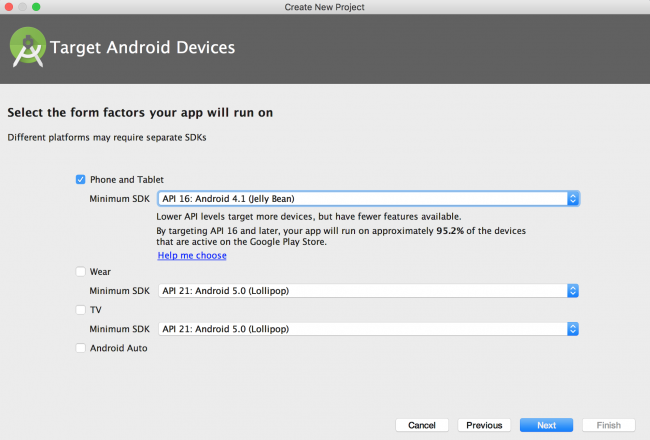Proceed with the Next button
The width and height of the screenshot is (650, 440).
(x=546, y=425)
